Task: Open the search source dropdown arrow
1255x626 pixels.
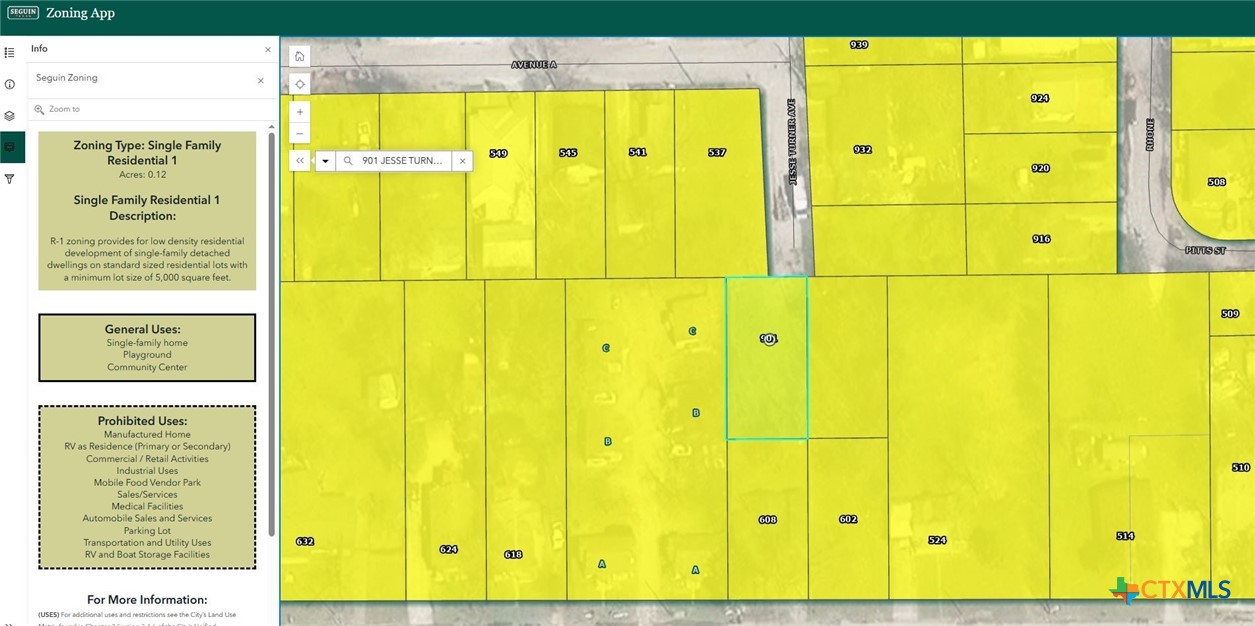Action: point(325,160)
